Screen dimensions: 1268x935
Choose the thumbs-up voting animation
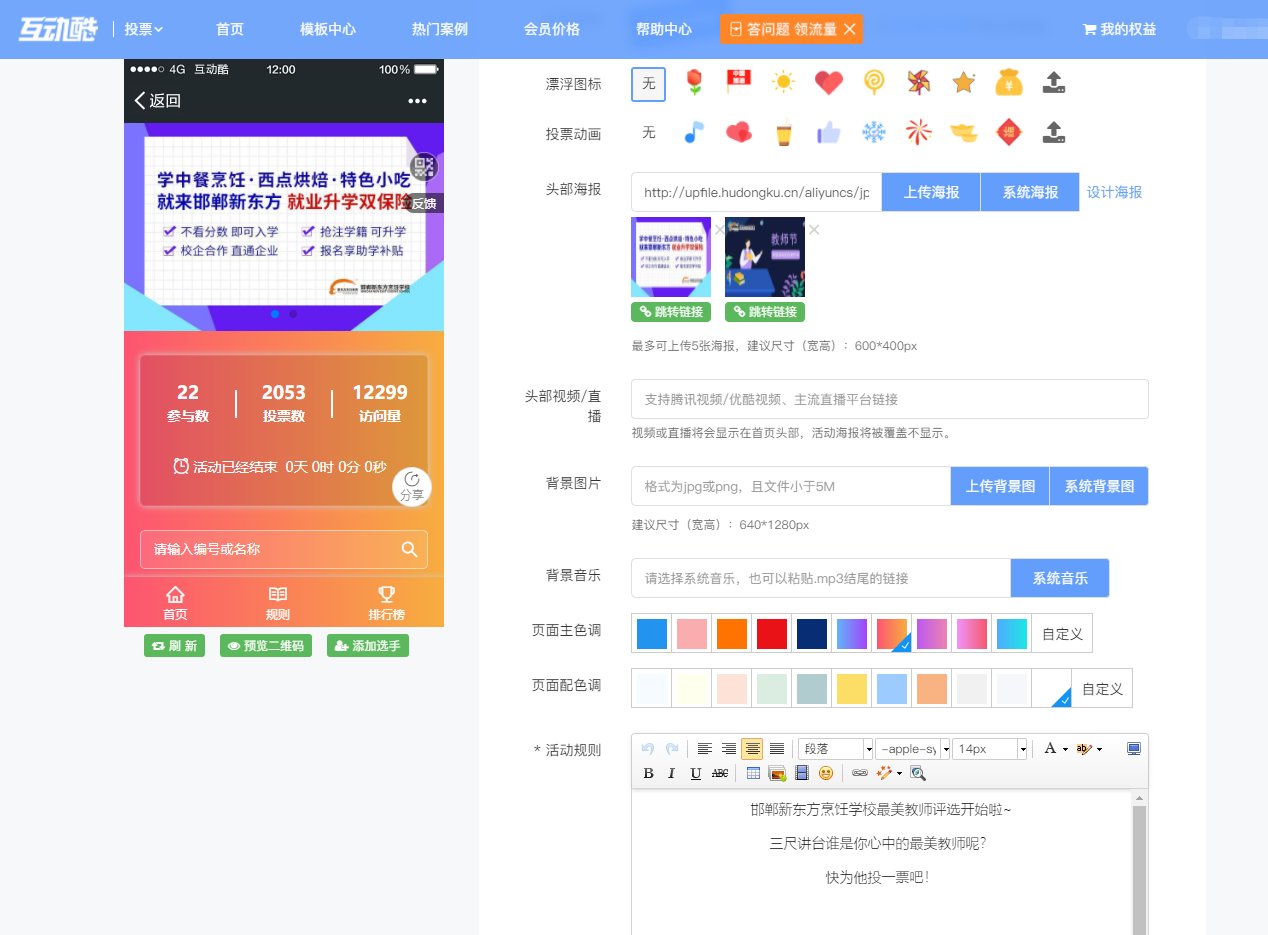point(828,131)
